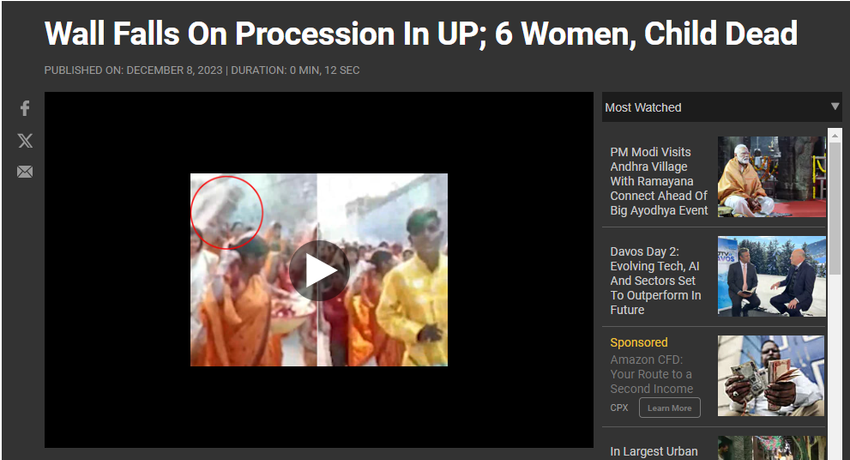The width and height of the screenshot is (850, 460).
Task: Open In Largest Urban story link
Action: (x=654, y=451)
